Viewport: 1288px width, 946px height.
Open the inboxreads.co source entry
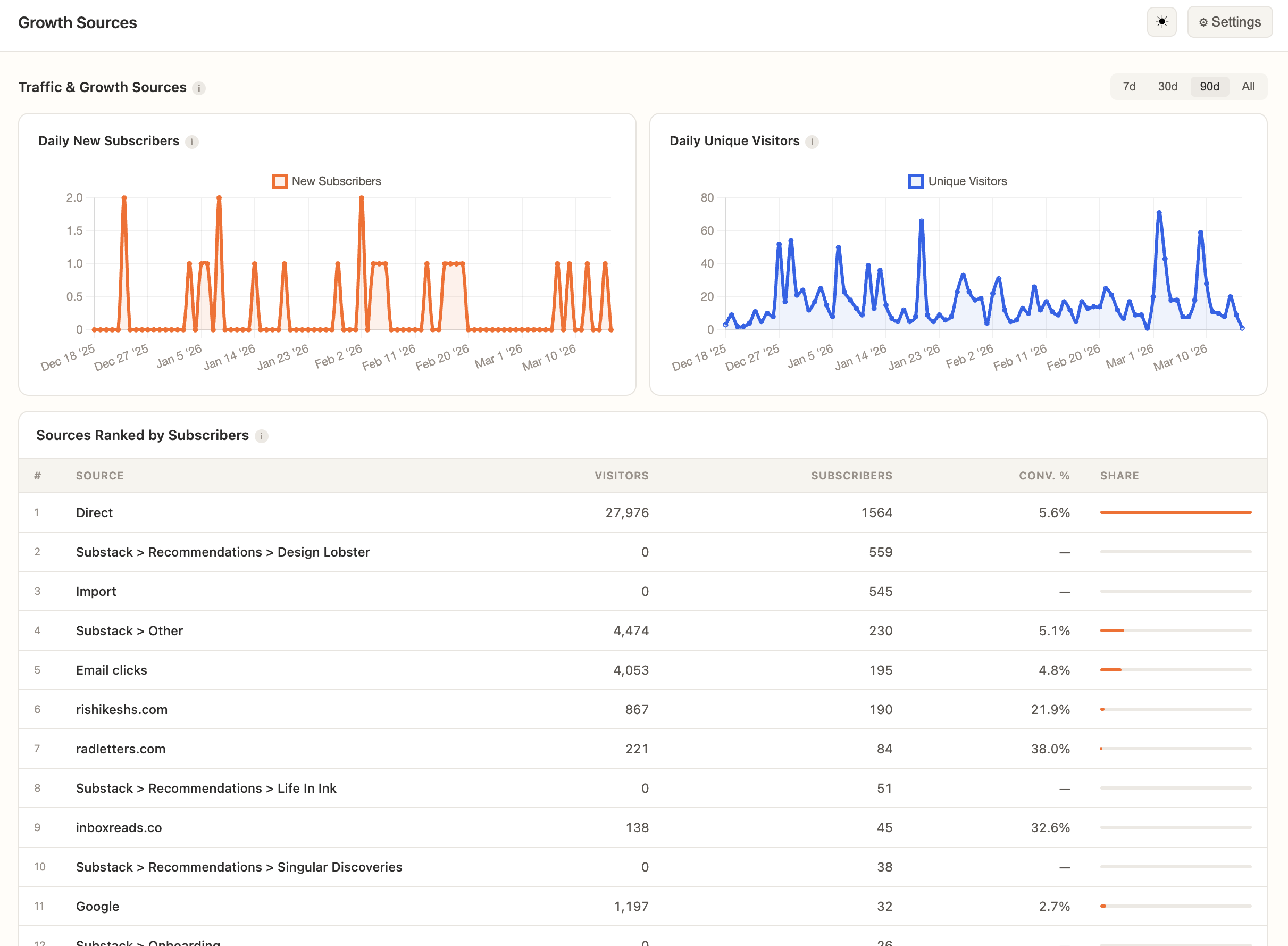click(x=119, y=827)
